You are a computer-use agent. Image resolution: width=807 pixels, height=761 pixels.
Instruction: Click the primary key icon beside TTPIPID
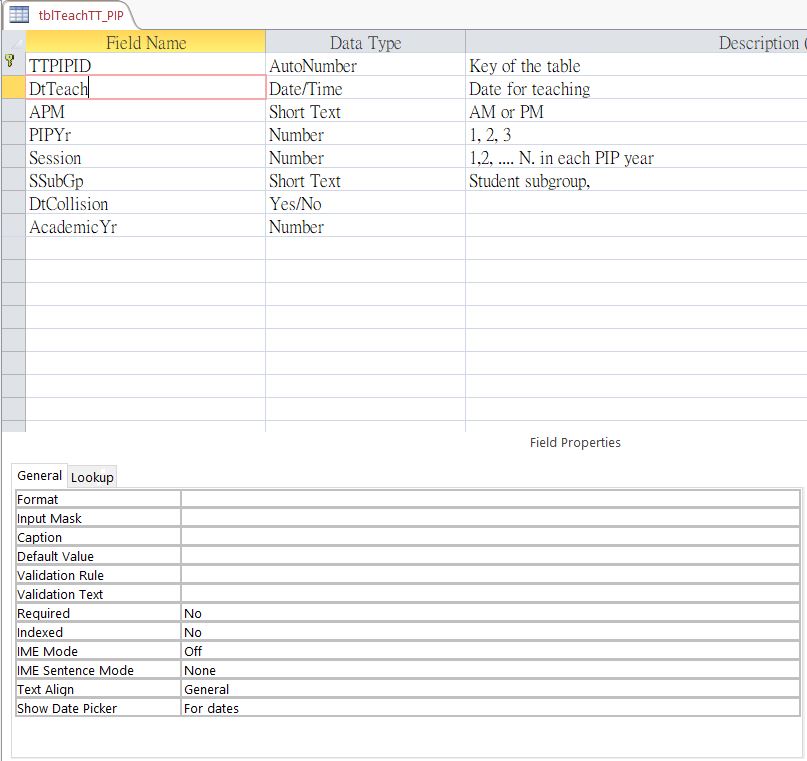10,61
